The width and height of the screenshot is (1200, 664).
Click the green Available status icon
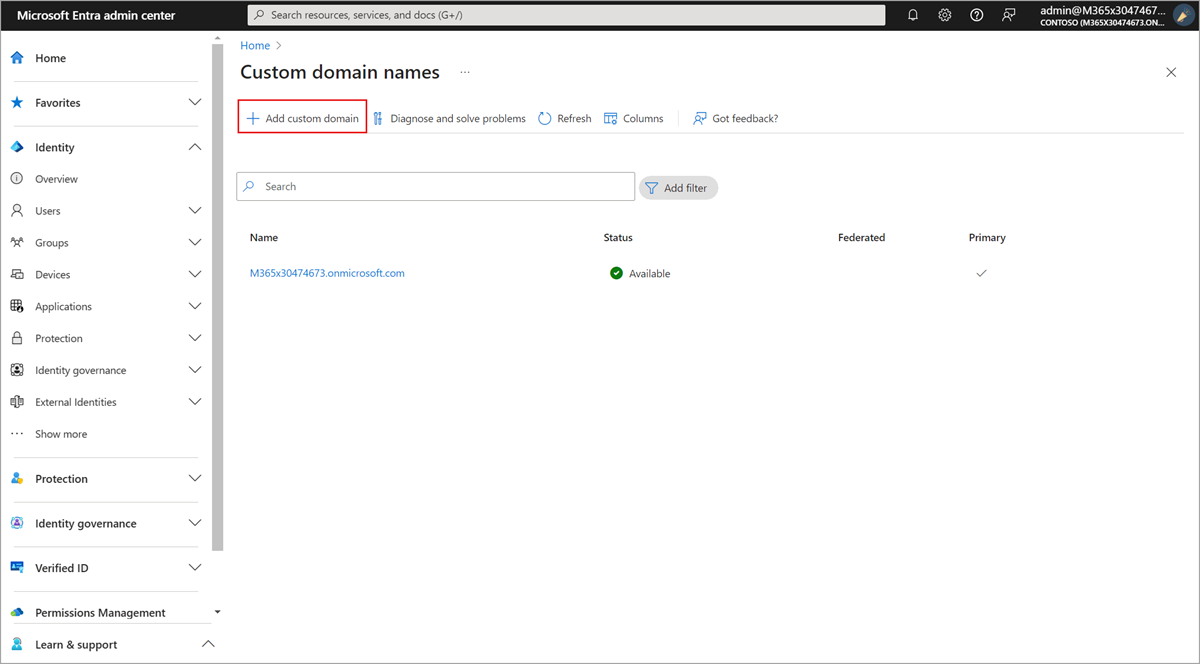coord(616,273)
